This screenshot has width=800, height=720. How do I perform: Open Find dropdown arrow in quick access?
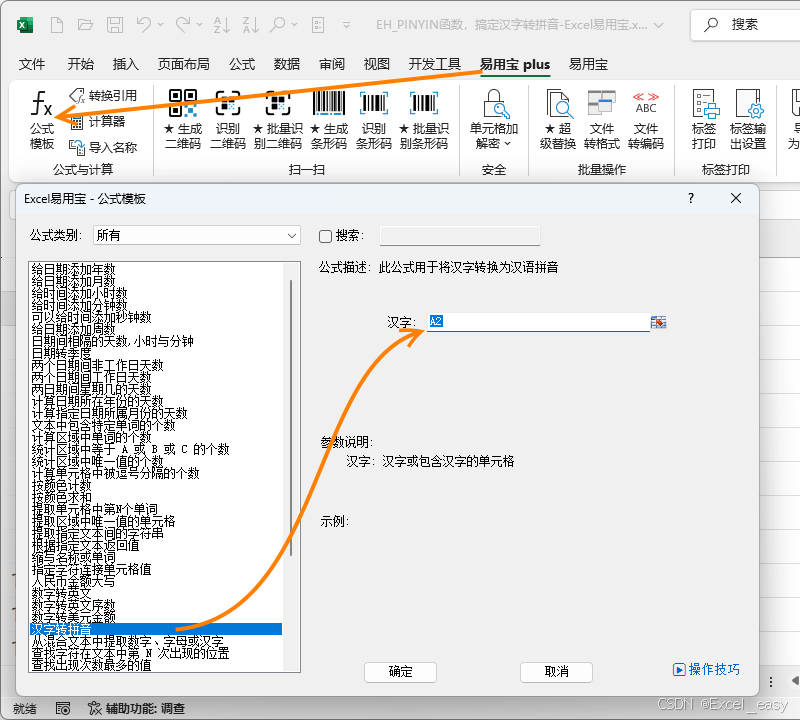click(x=294, y=24)
